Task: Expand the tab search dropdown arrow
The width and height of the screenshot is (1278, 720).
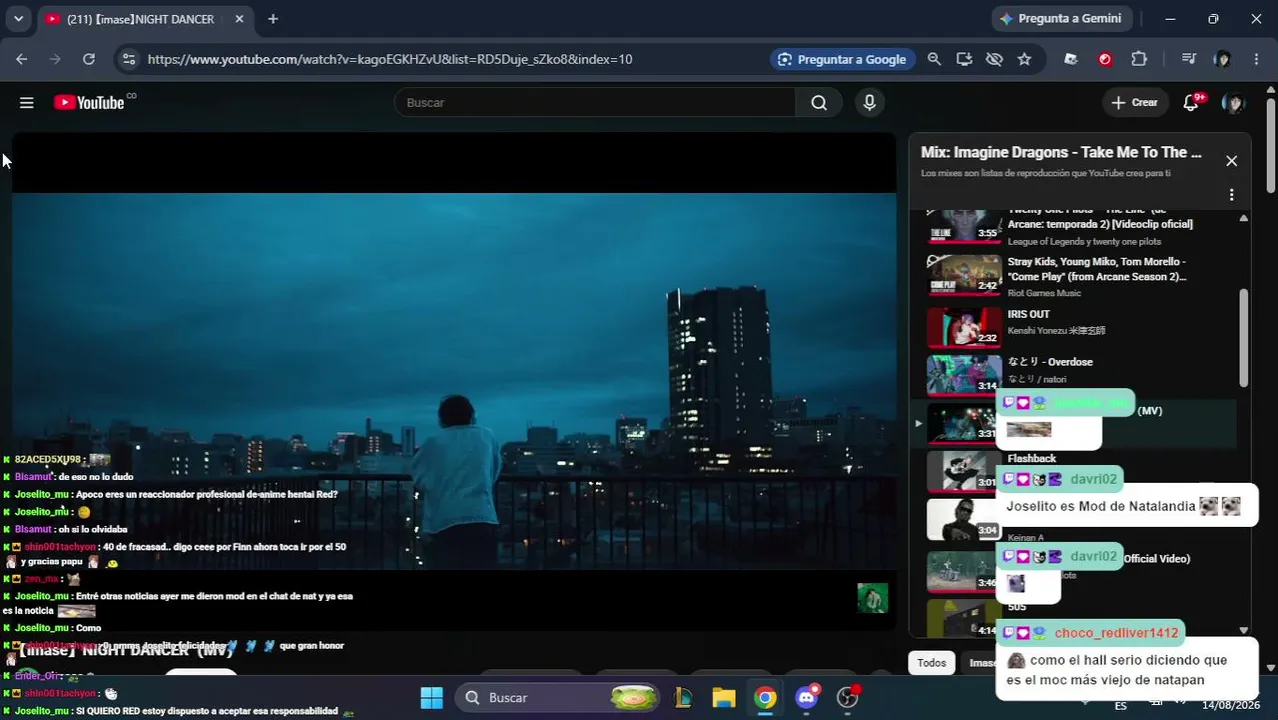Action: click(x=18, y=19)
